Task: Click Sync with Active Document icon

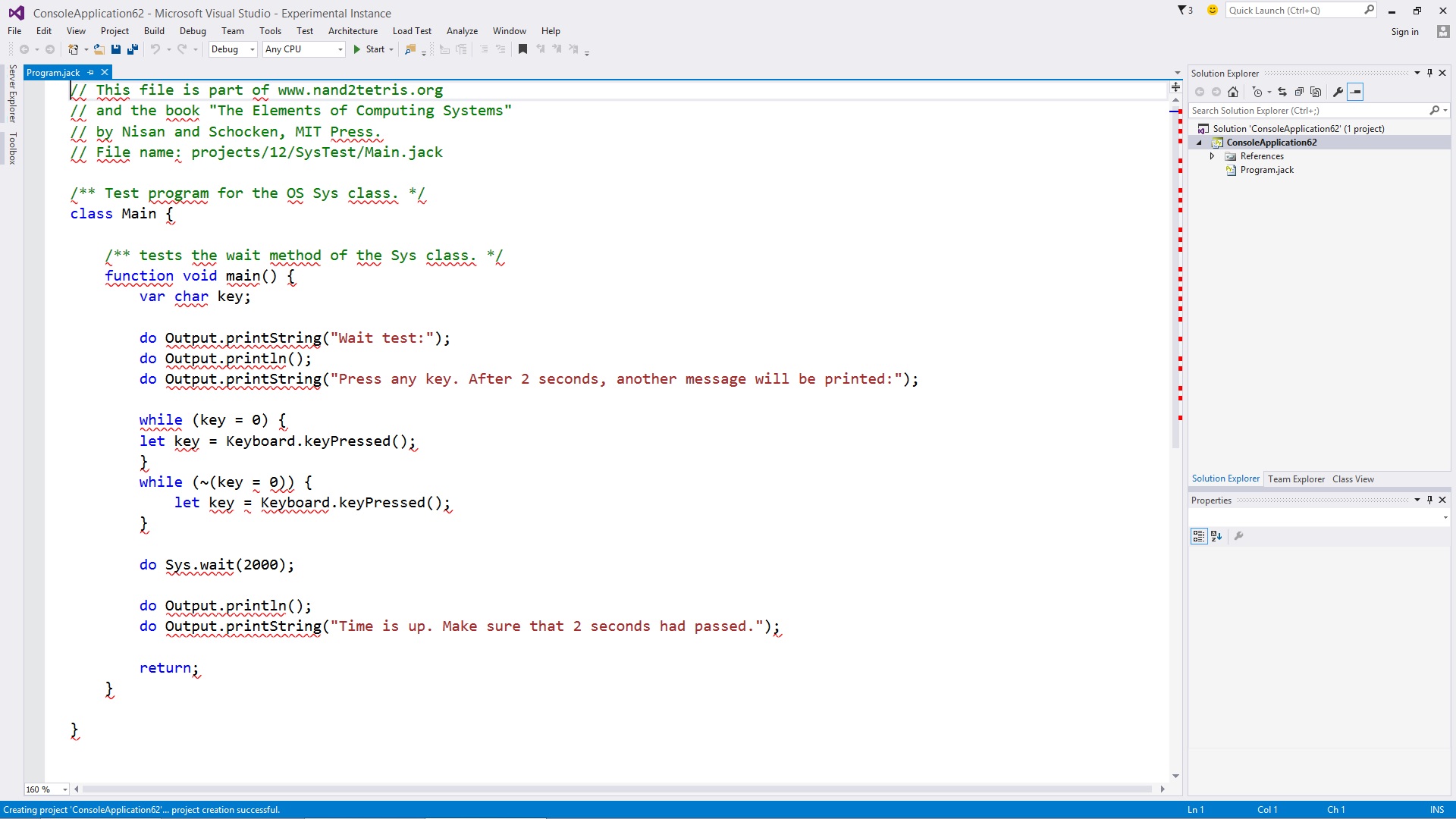Action: point(1282,92)
